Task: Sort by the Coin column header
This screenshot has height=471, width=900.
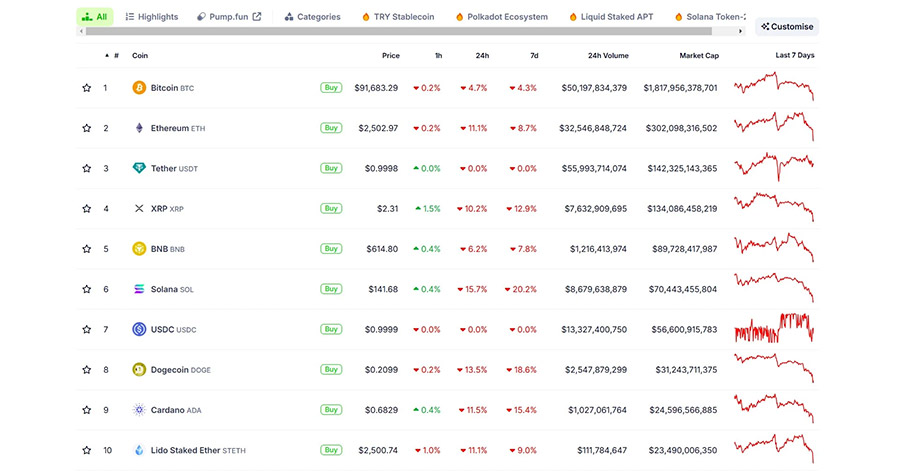Action: [140, 56]
